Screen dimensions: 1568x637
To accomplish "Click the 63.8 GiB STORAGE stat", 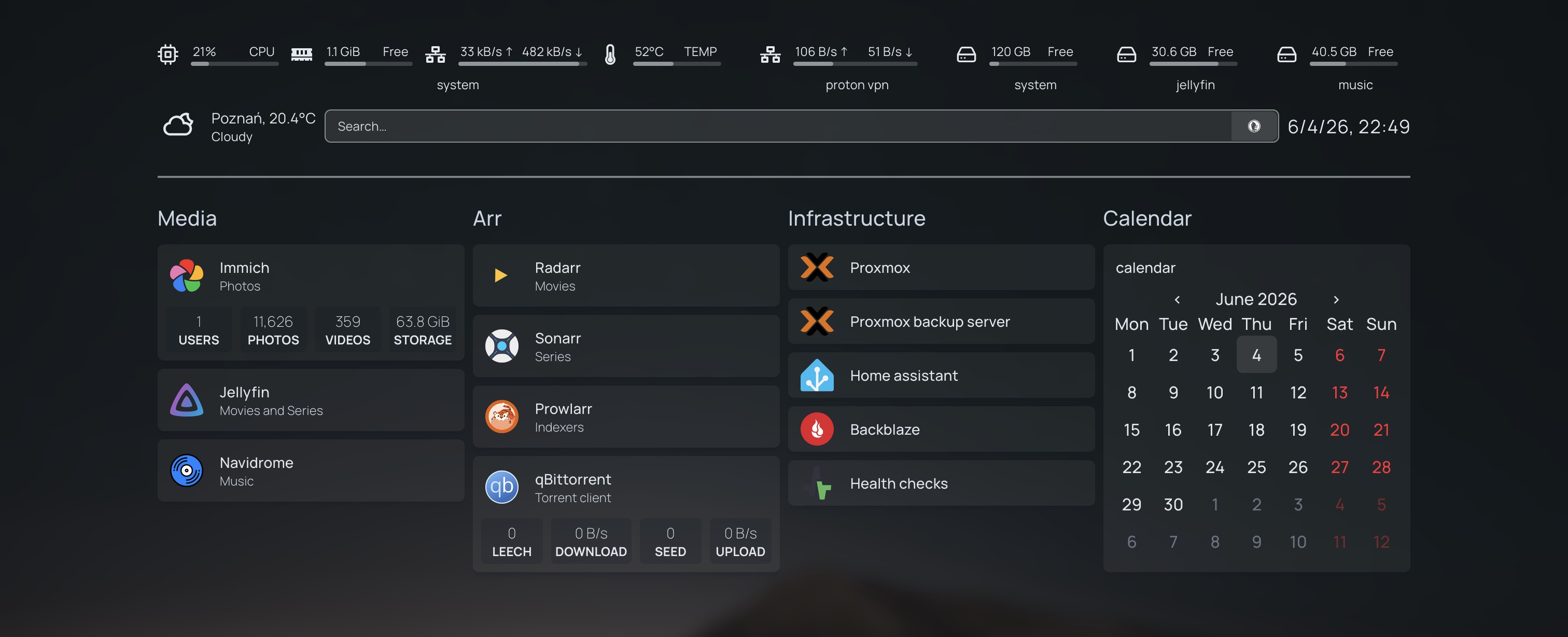I will [x=423, y=330].
